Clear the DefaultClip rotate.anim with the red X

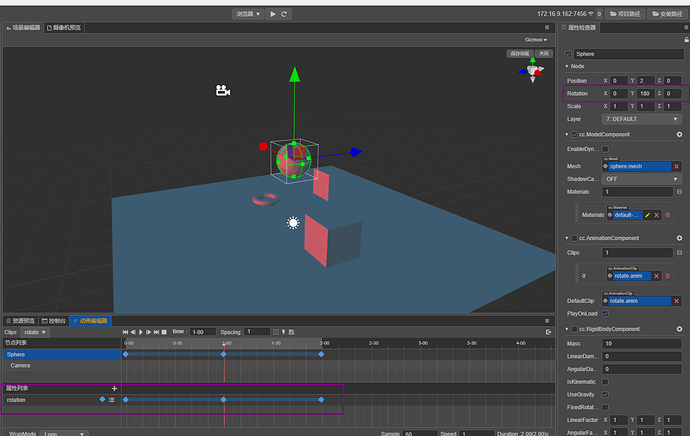(x=676, y=301)
